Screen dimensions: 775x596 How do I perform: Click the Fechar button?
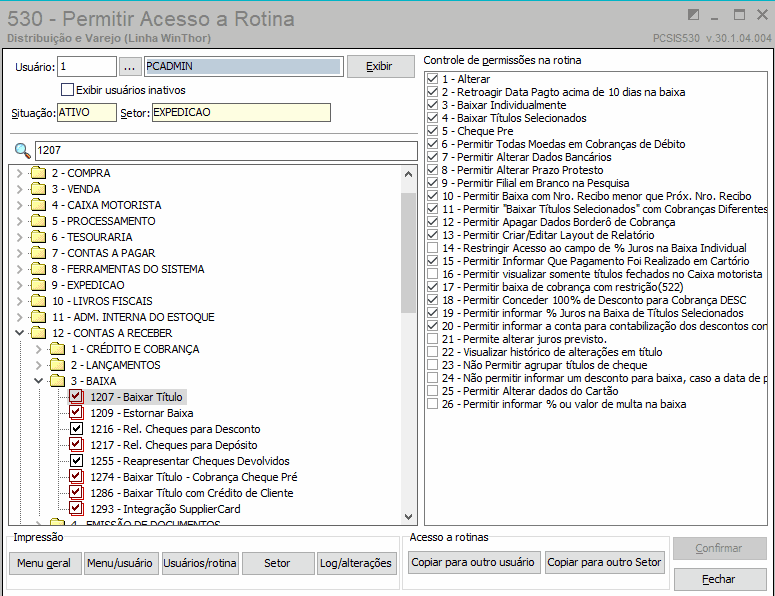pyautogui.click(x=719, y=579)
